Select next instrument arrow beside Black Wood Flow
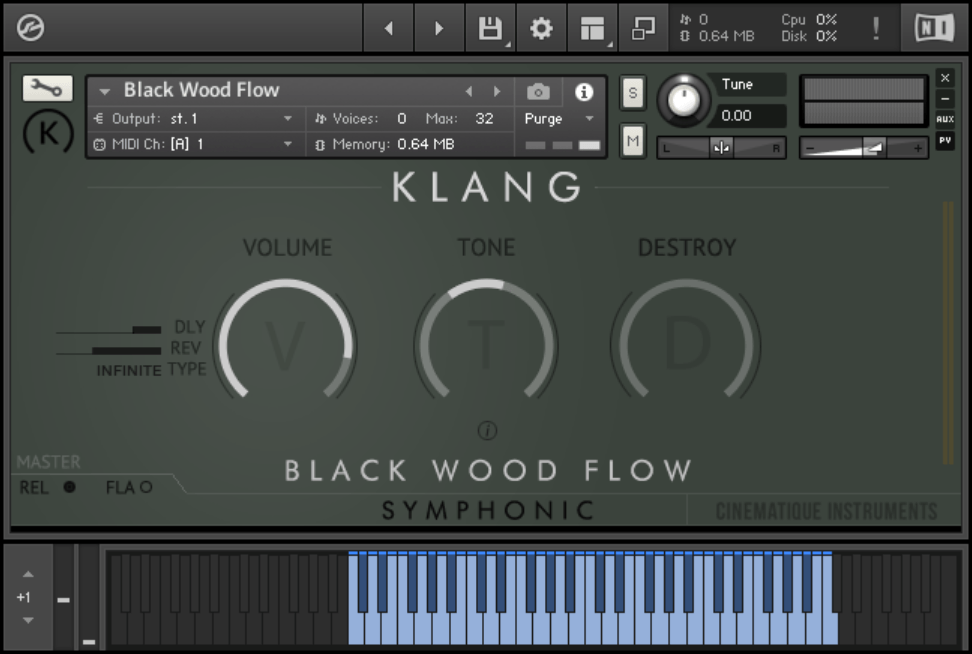Image resolution: width=972 pixels, height=654 pixels. (x=497, y=92)
